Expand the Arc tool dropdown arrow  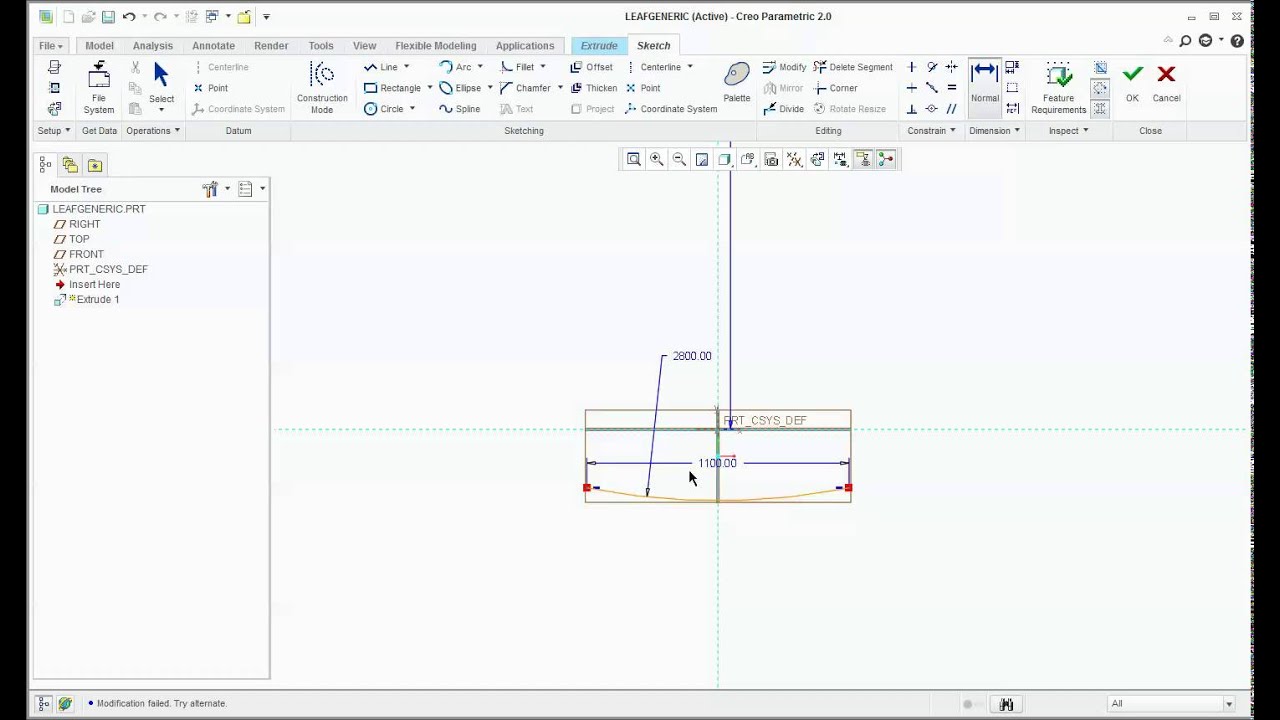tap(480, 67)
